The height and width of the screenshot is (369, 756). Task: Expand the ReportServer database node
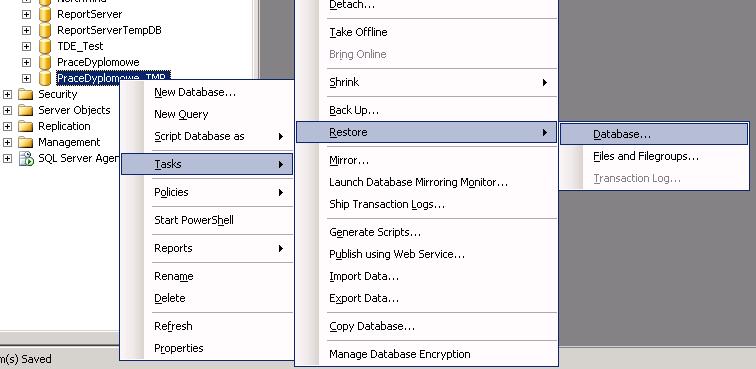[x=26, y=14]
